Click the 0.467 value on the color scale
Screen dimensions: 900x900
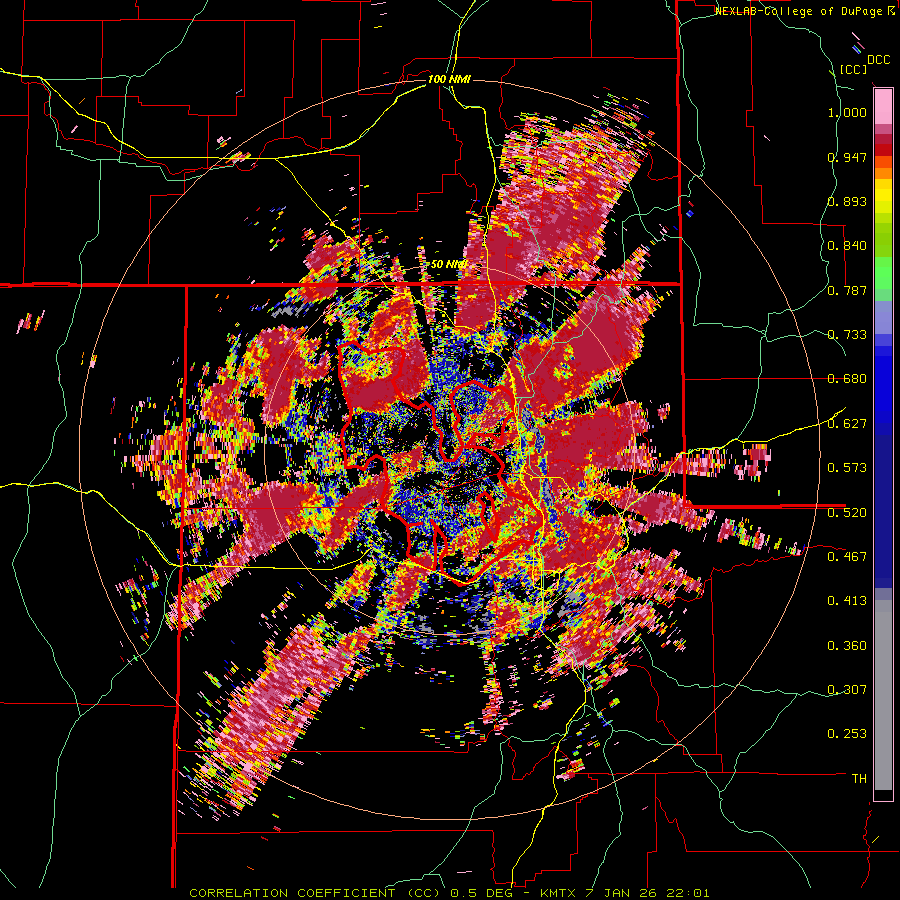click(x=847, y=556)
